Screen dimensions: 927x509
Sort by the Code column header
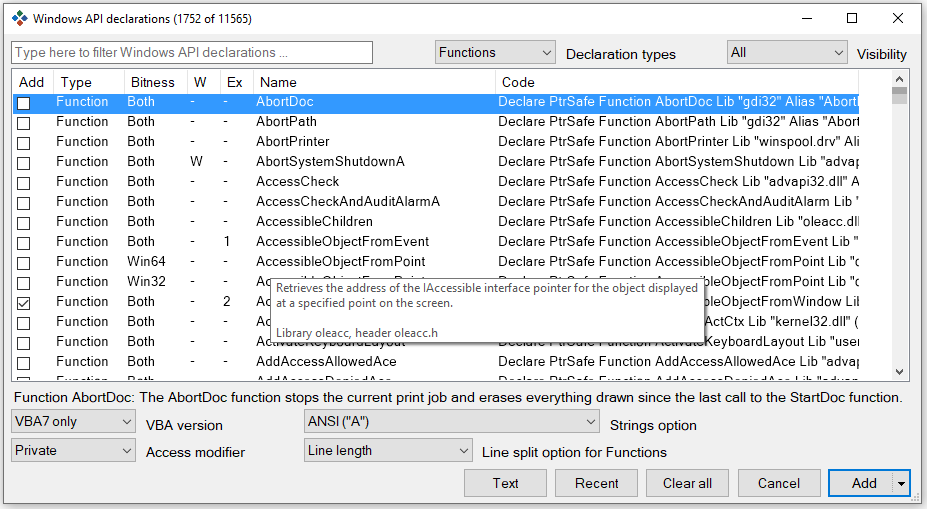coord(677,82)
